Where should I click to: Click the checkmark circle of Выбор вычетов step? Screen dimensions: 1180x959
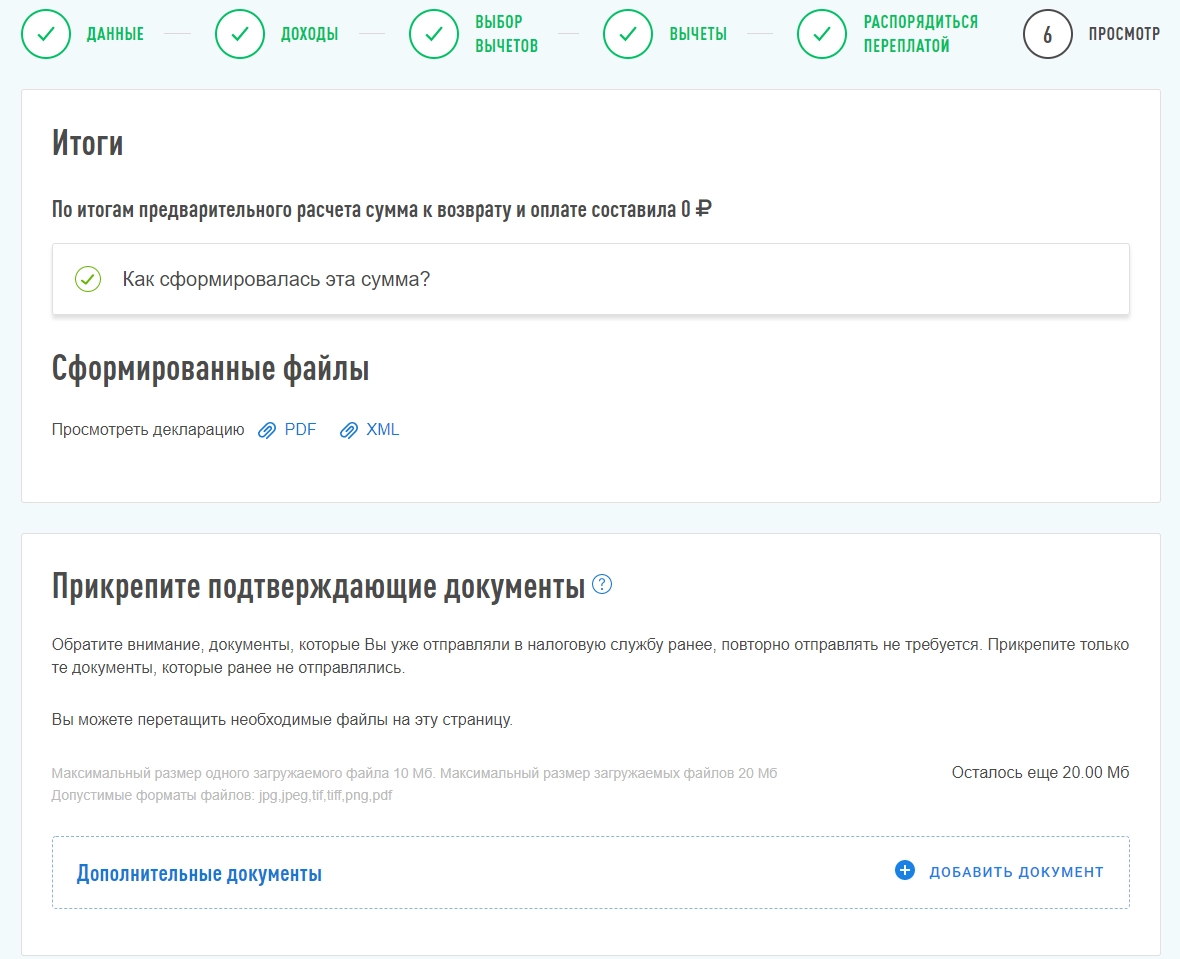point(434,34)
